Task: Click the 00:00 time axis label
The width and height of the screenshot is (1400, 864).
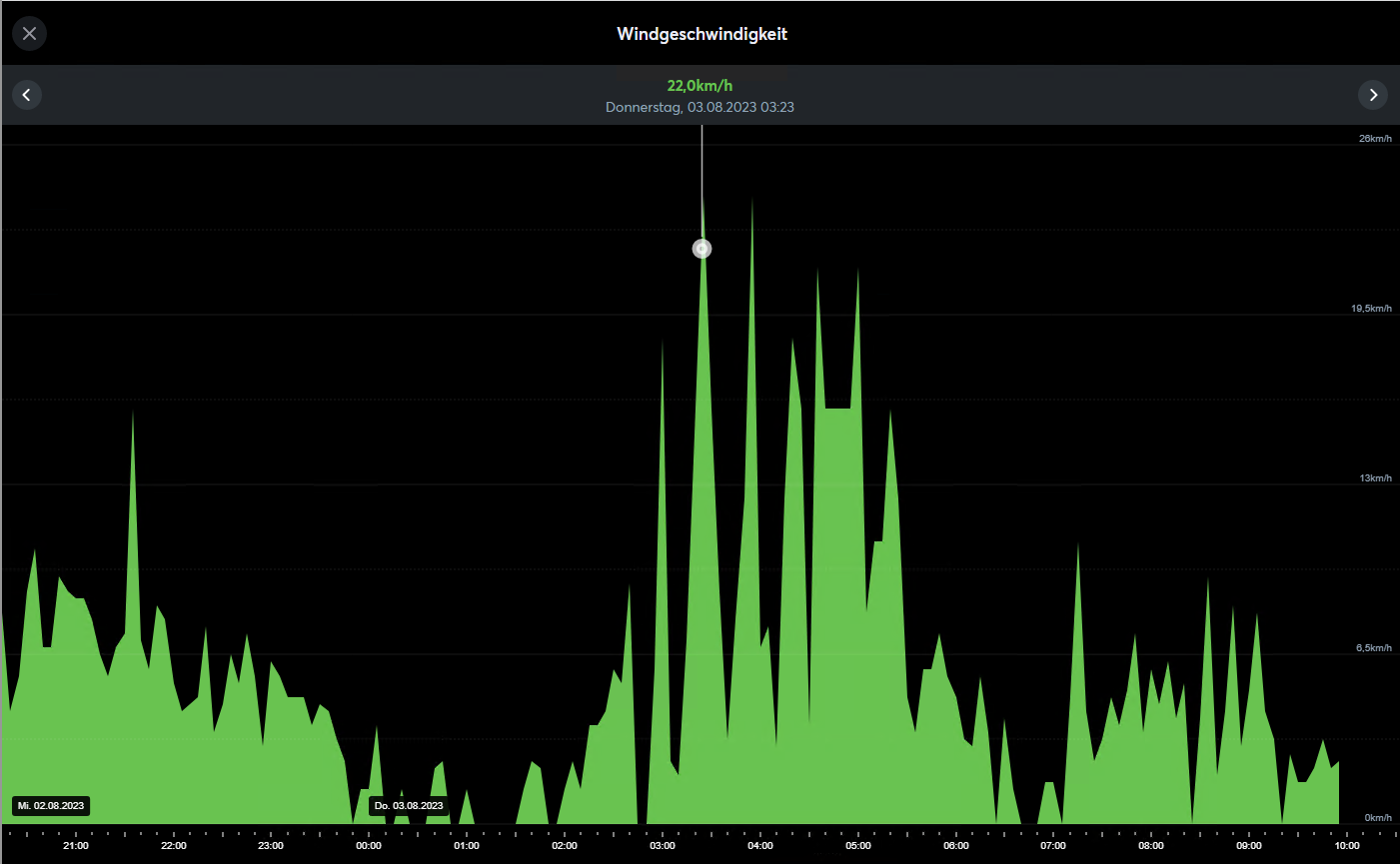Action: [x=369, y=846]
